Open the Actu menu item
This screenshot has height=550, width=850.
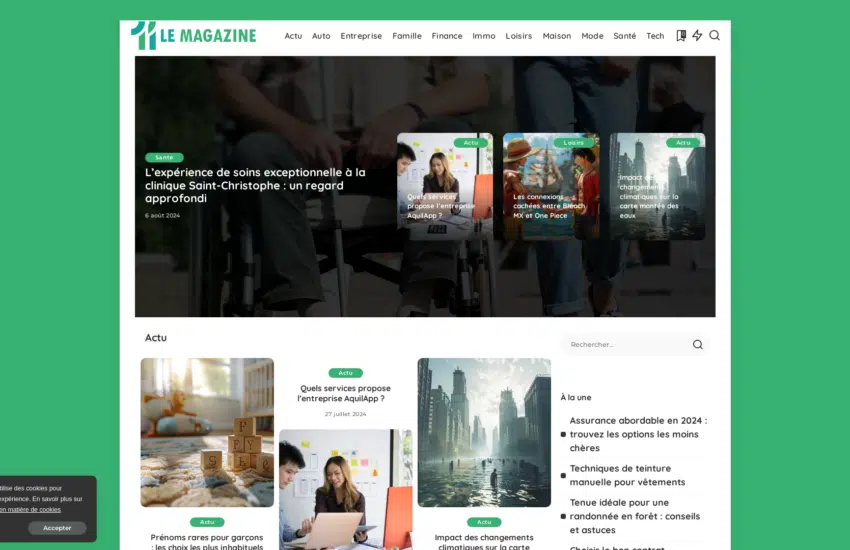click(x=293, y=36)
